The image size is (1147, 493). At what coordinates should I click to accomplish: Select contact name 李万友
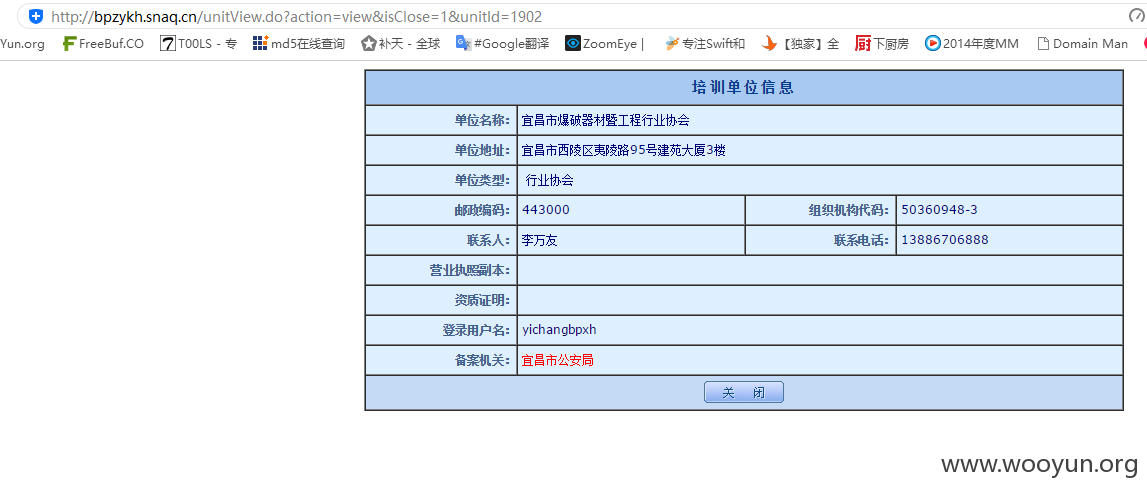tap(540, 240)
